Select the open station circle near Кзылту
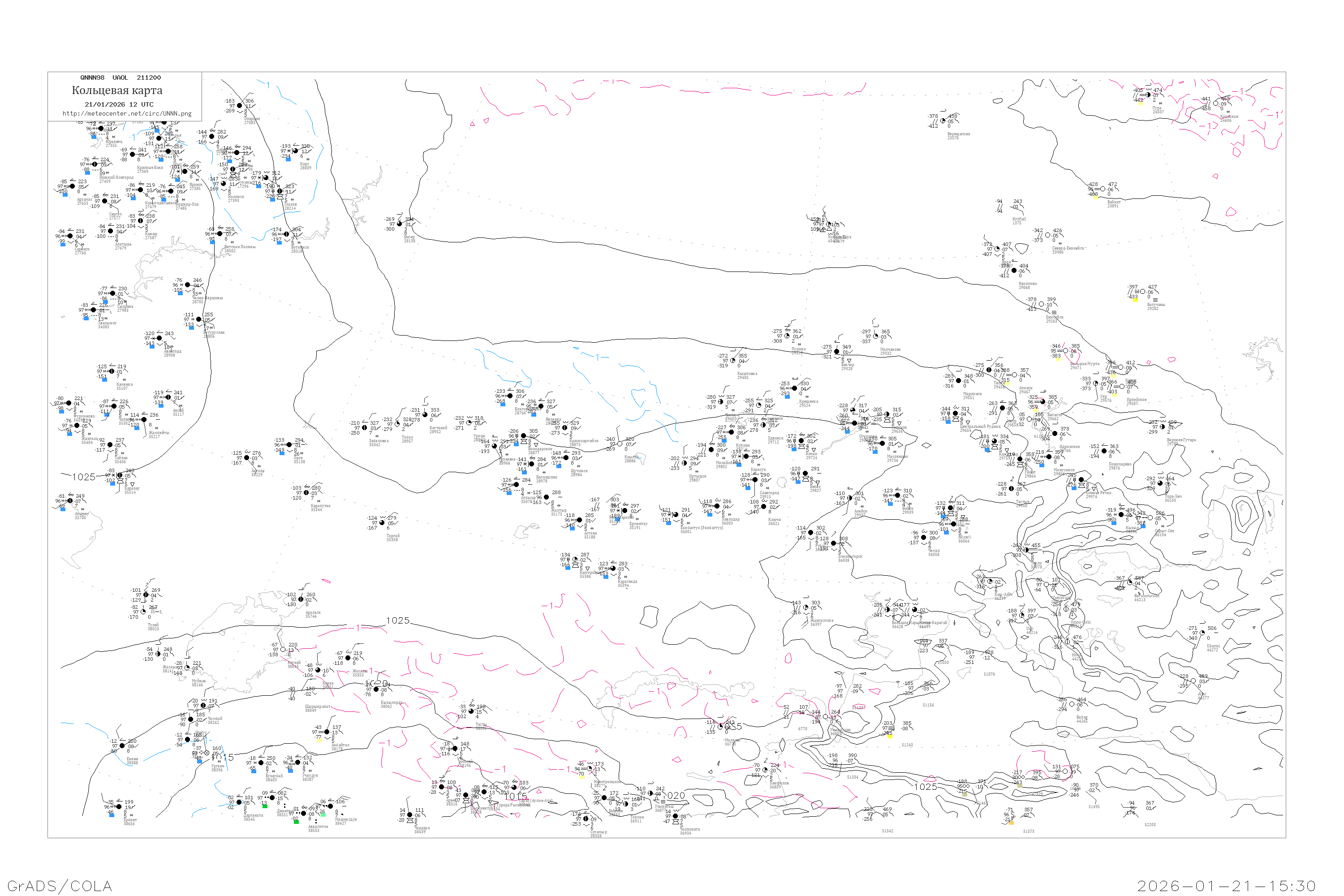Screen dimensions: 1344x896 (x=620, y=444)
